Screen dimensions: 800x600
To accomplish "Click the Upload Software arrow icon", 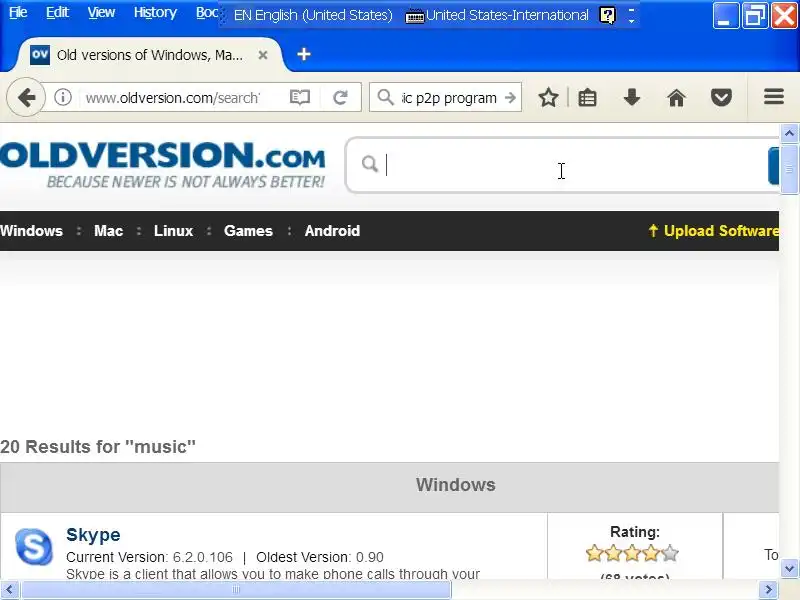I will click(x=653, y=231).
